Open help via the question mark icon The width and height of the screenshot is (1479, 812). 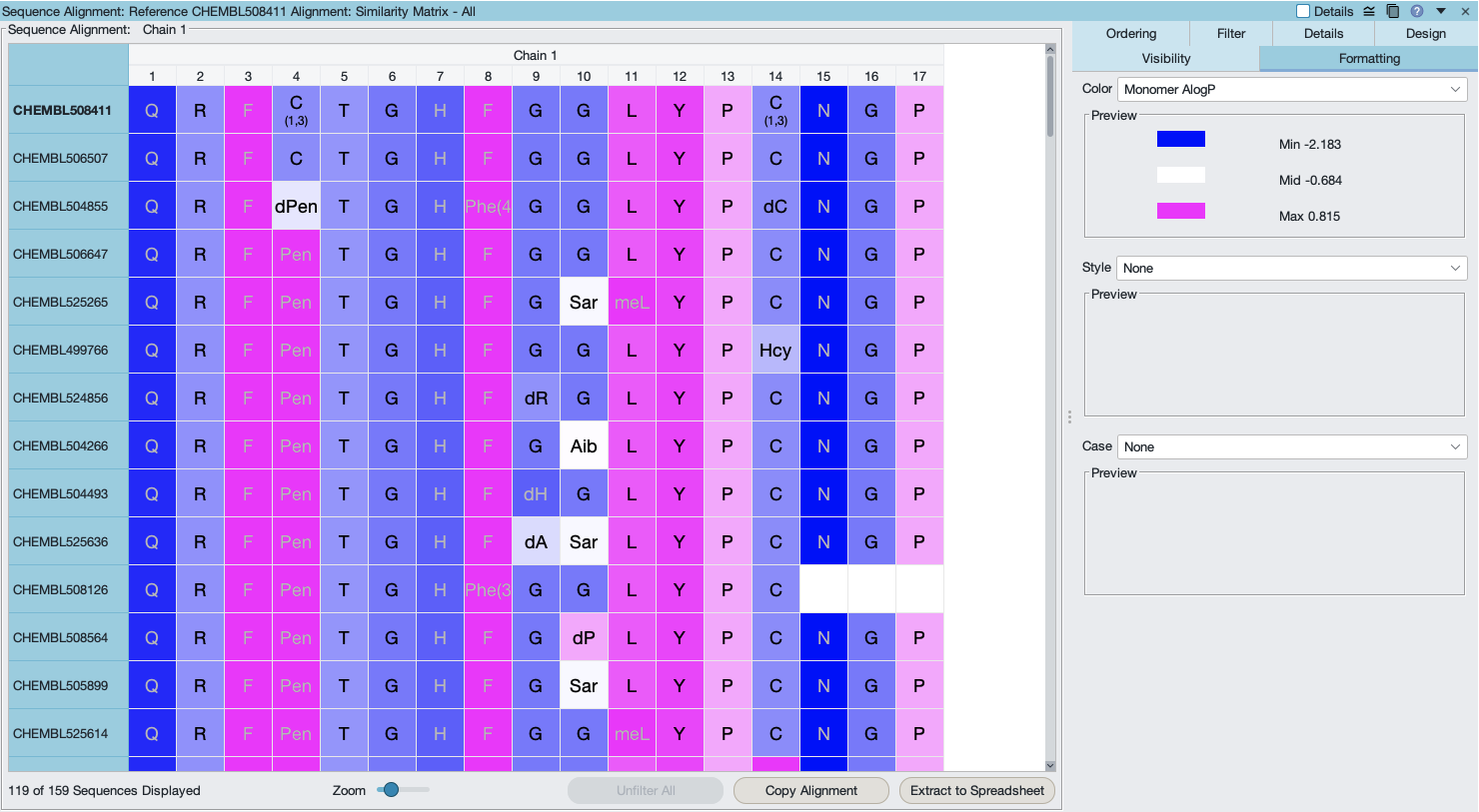pos(1417,11)
